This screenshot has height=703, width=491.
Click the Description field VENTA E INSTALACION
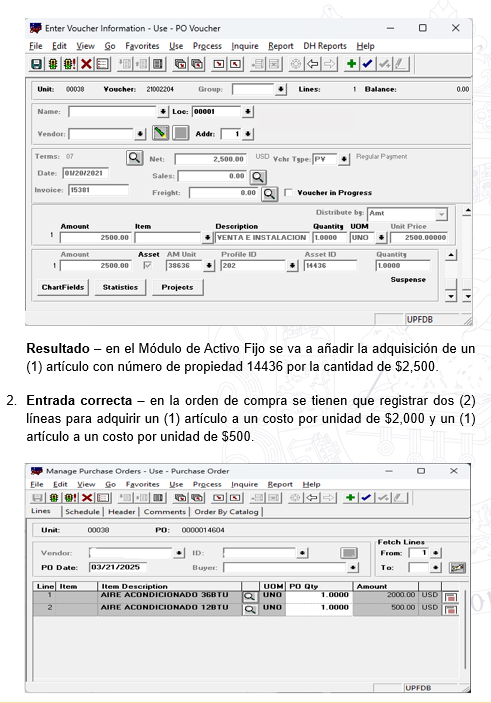(262, 238)
